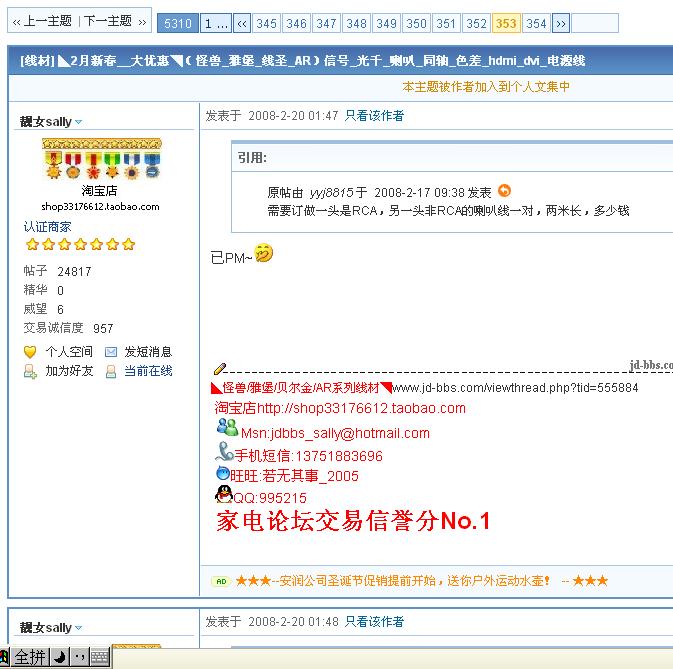
Task: Open the red 淘宝店 shop link in the signature
Action: [340, 408]
